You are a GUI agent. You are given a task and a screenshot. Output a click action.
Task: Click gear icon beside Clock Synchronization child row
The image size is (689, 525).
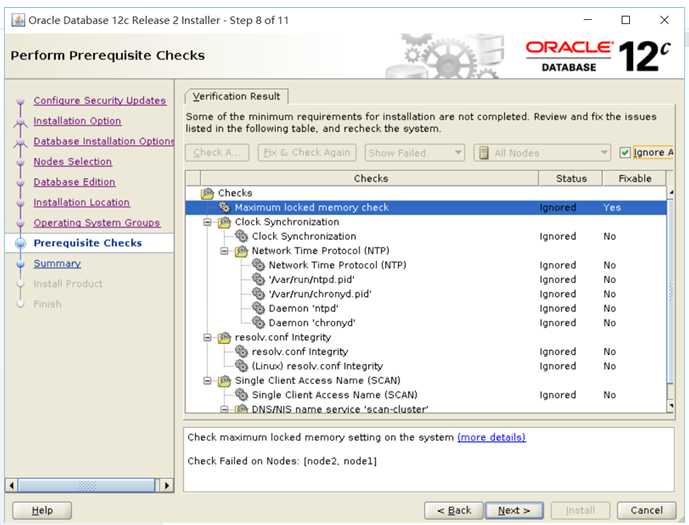(x=241, y=236)
